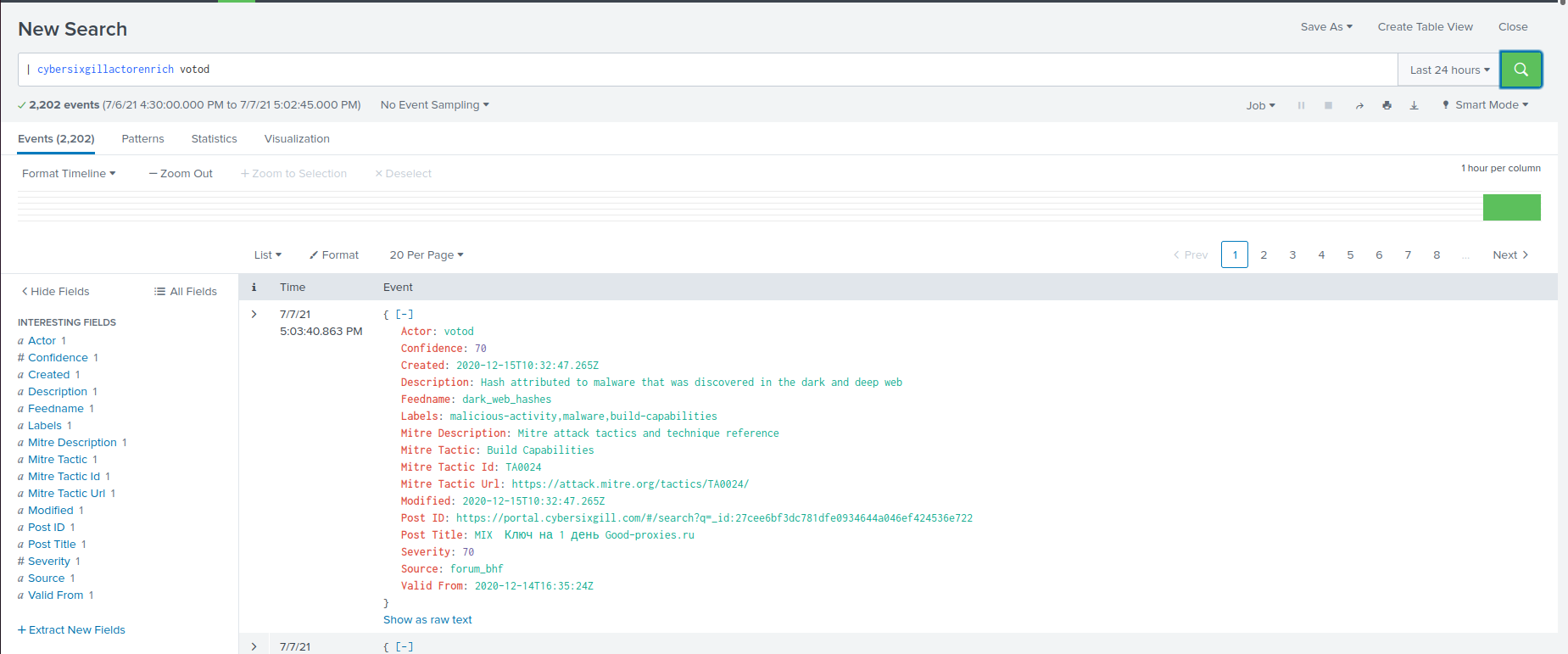Select Feedname interesting field
Screen dimensions: 1568x654
click(56, 408)
